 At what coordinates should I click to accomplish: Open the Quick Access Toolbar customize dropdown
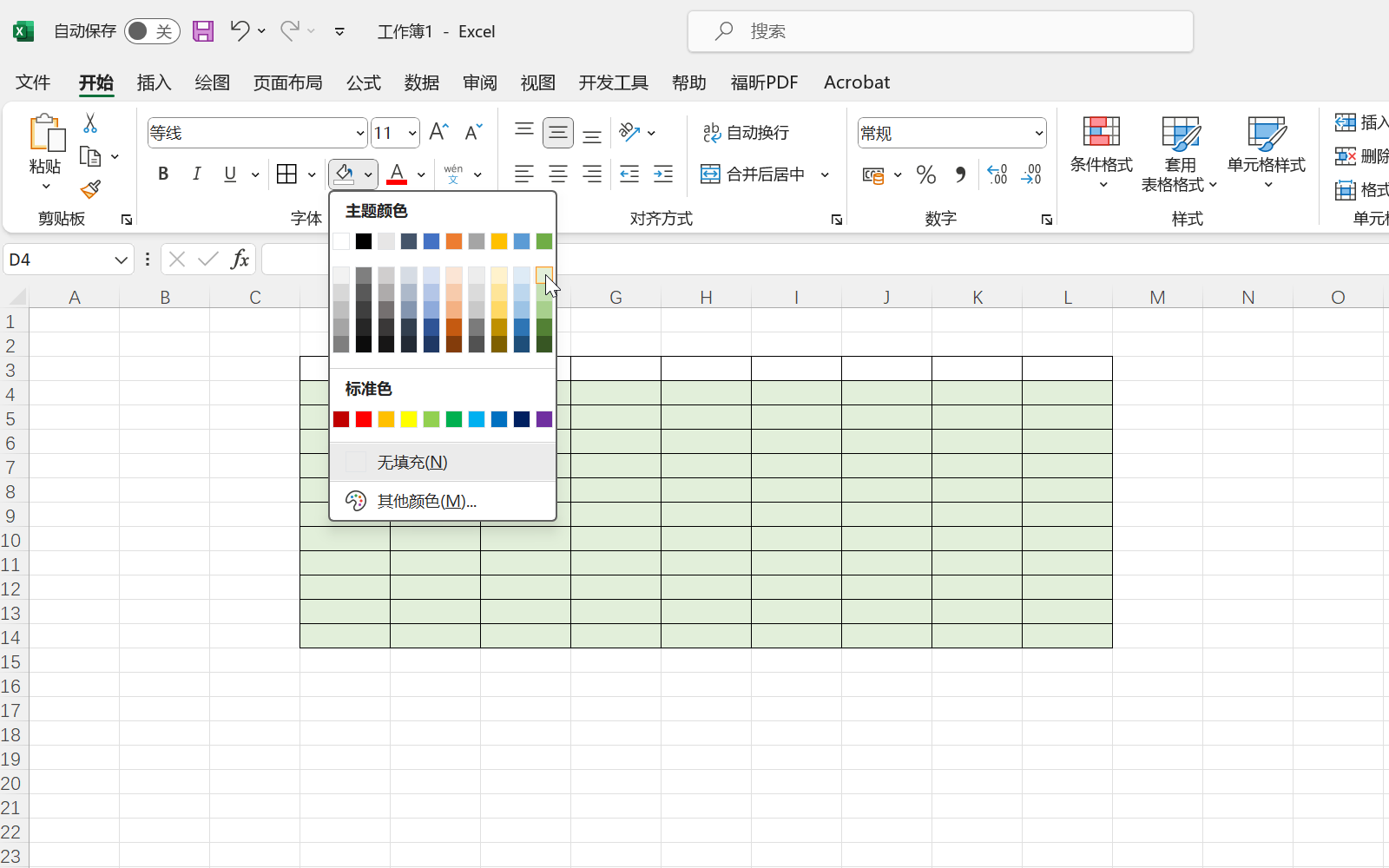(339, 31)
